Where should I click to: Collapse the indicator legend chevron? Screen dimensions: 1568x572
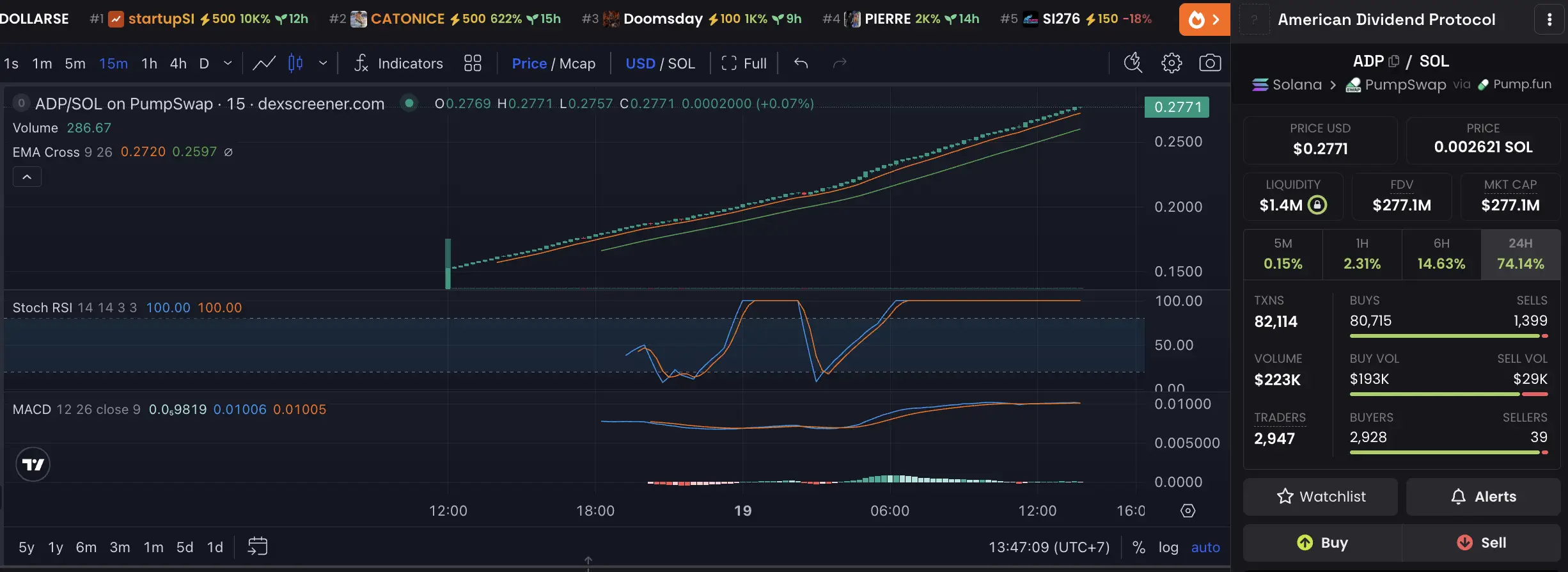(27, 177)
